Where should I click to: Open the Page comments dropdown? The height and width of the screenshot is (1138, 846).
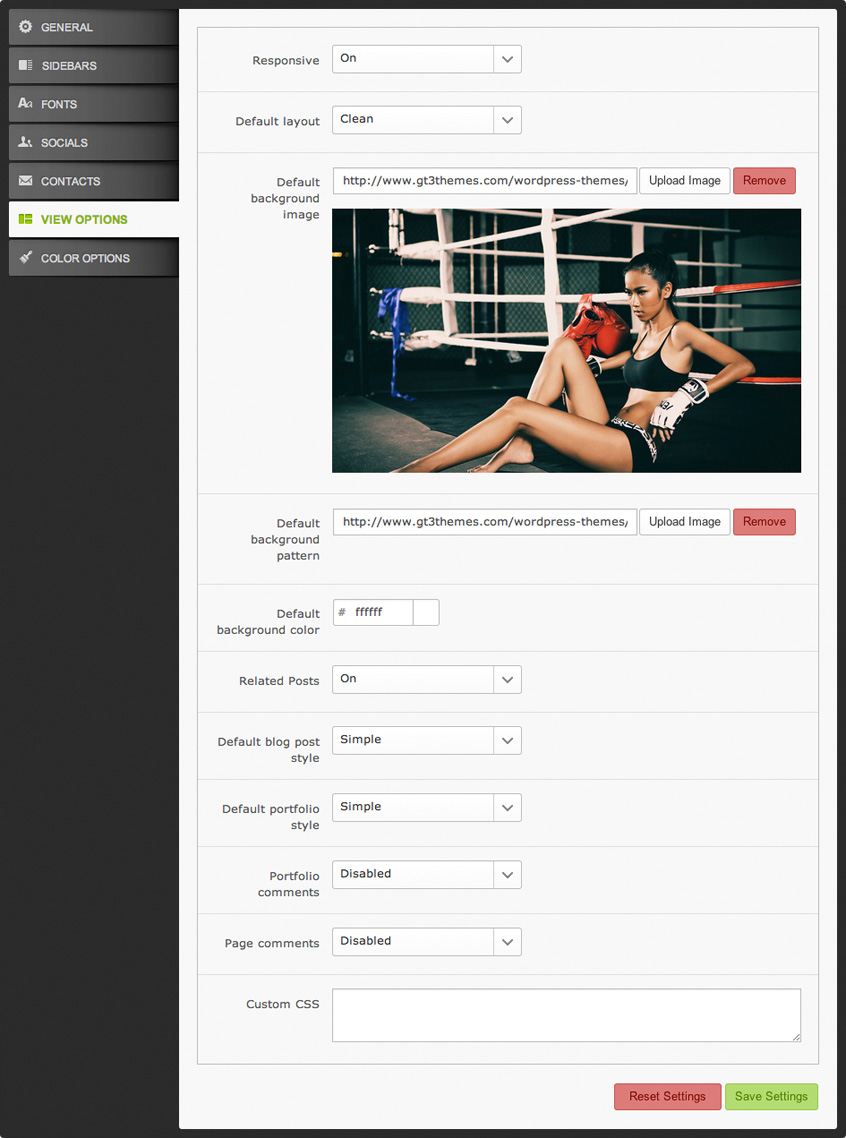[x=426, y=942]
